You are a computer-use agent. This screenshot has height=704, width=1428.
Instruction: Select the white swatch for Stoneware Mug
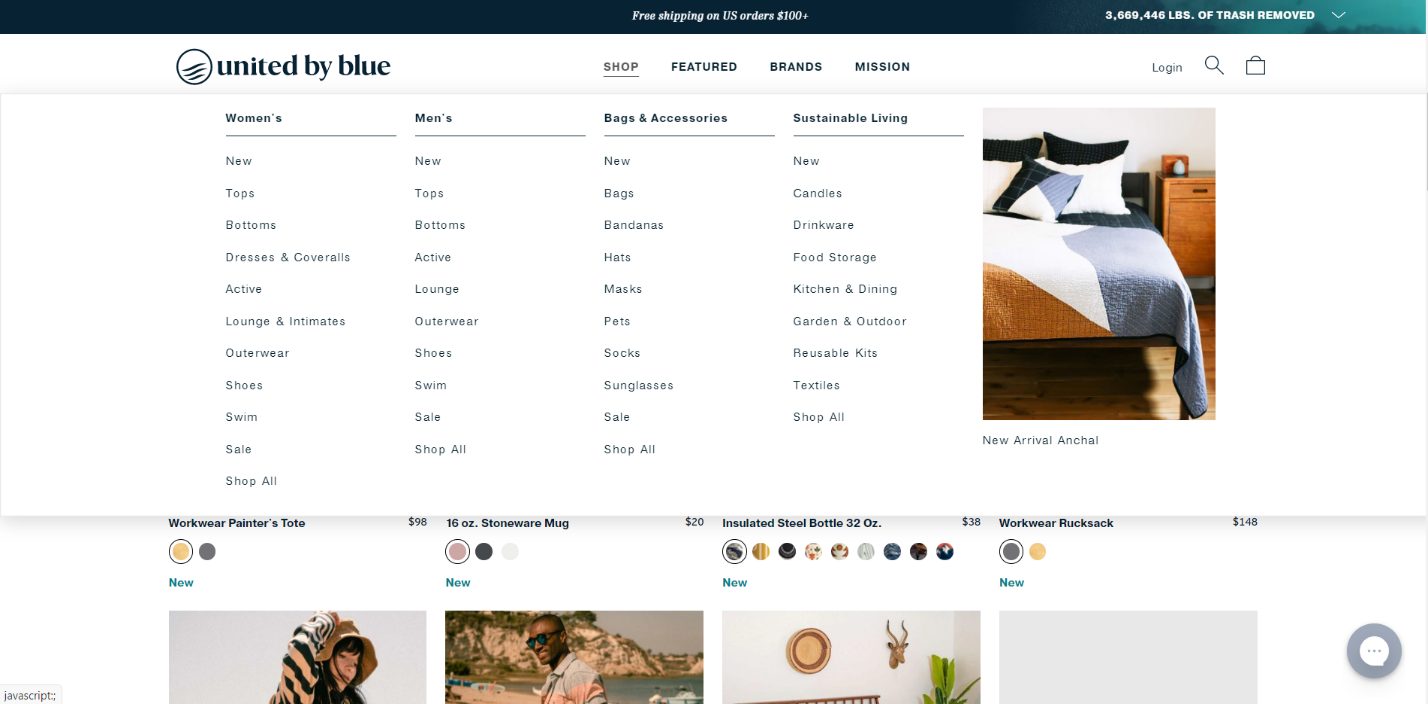tap(510, 551)
